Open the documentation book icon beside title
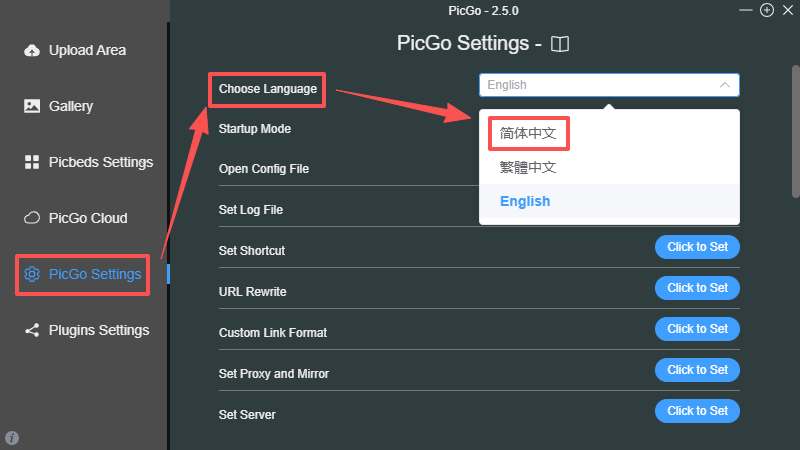800x450 pixels. (x=560, y=44)
